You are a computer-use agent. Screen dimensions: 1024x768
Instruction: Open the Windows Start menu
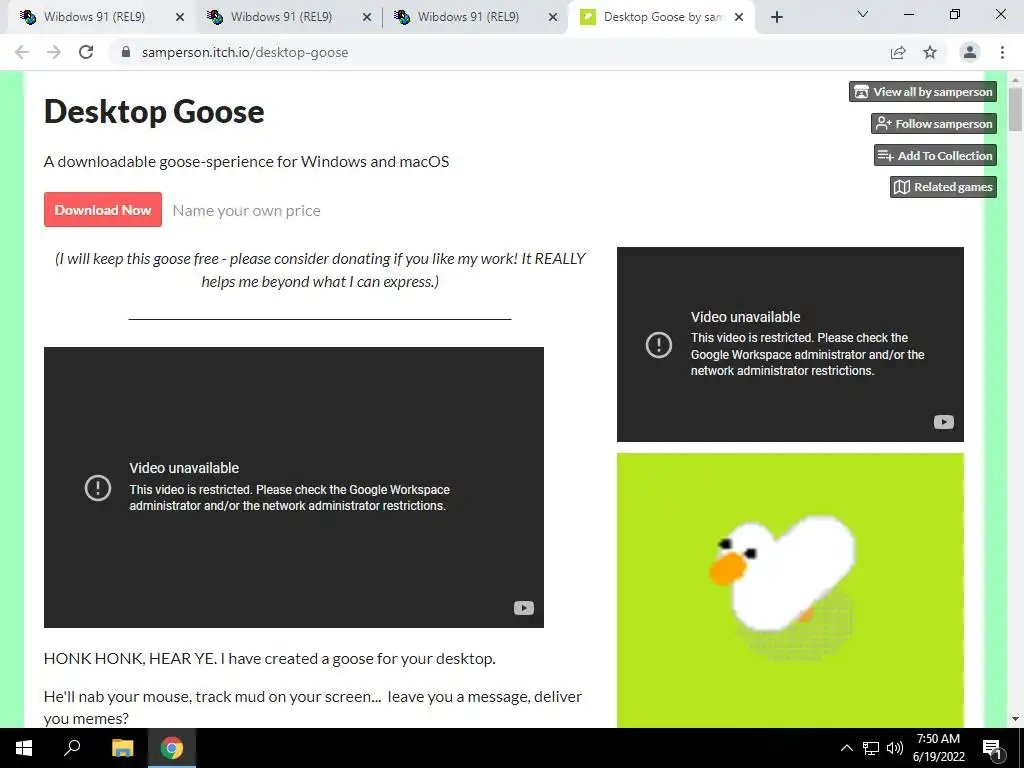[24, 748]
